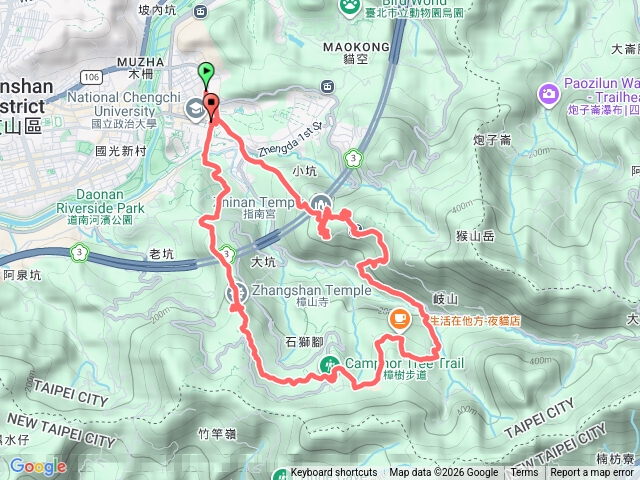
Task: Click the gondola station icon near Maokong
Action: click(x=327, y=87)
